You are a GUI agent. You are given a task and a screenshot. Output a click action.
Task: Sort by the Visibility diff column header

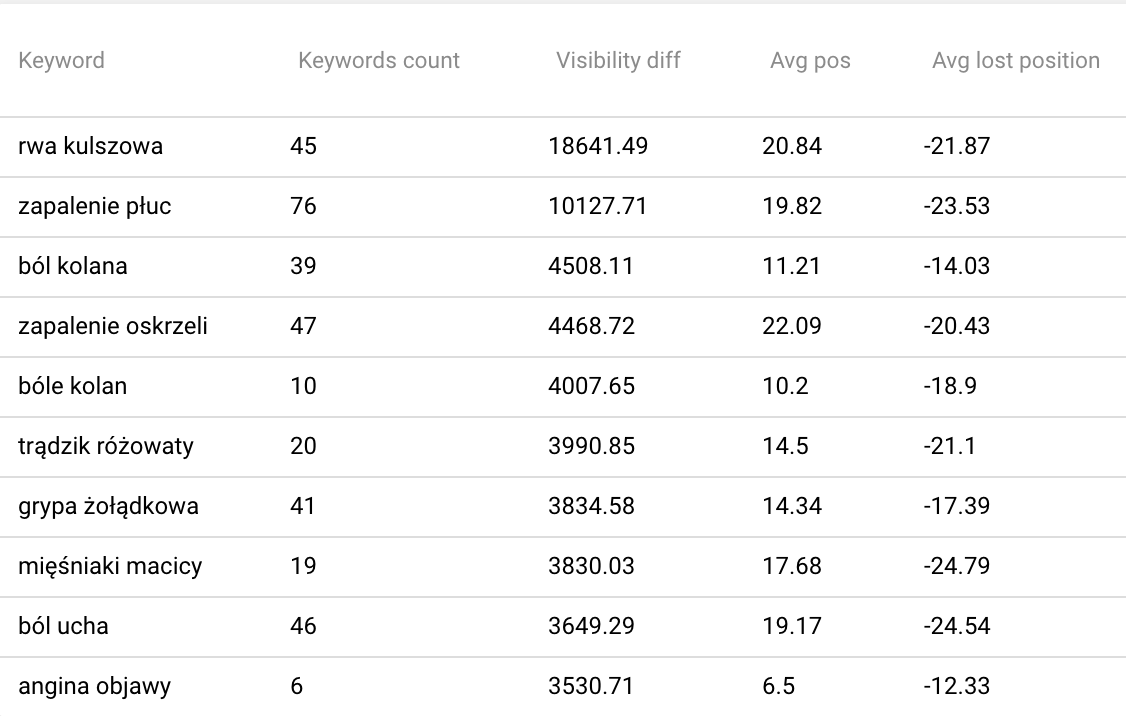(x=618, y=60)
